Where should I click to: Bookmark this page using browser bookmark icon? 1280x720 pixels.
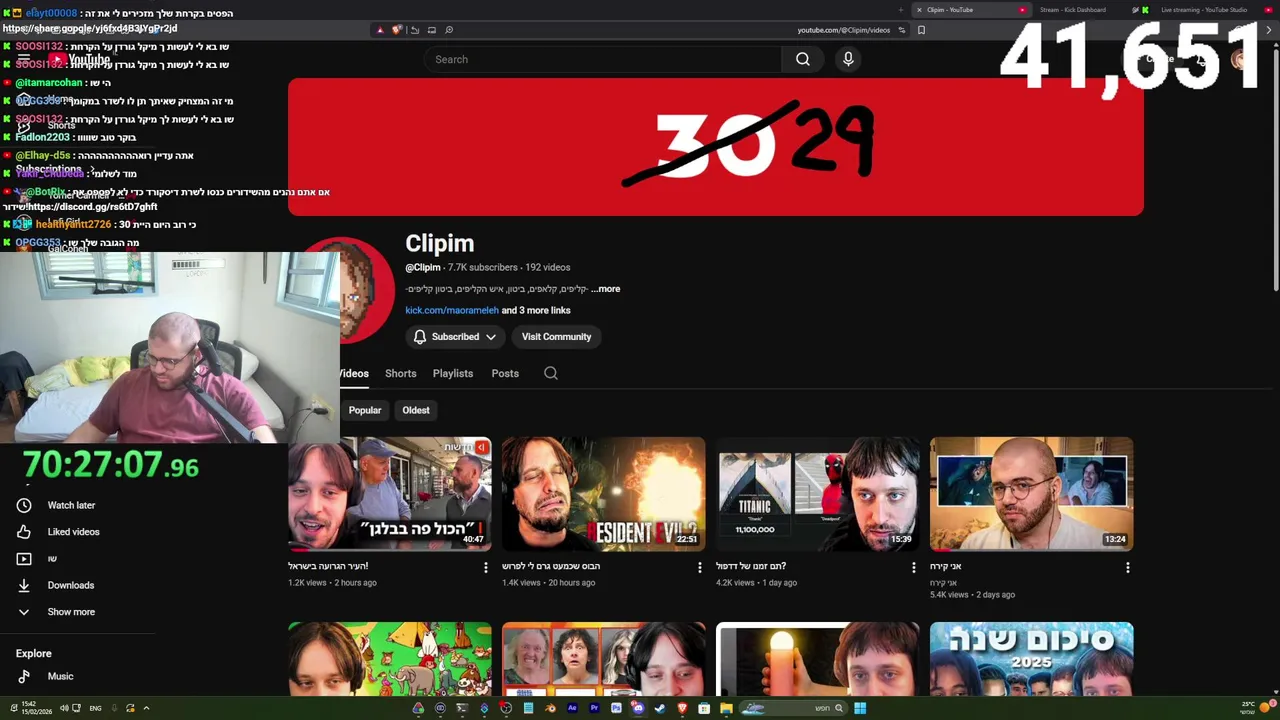pos(921,30)
